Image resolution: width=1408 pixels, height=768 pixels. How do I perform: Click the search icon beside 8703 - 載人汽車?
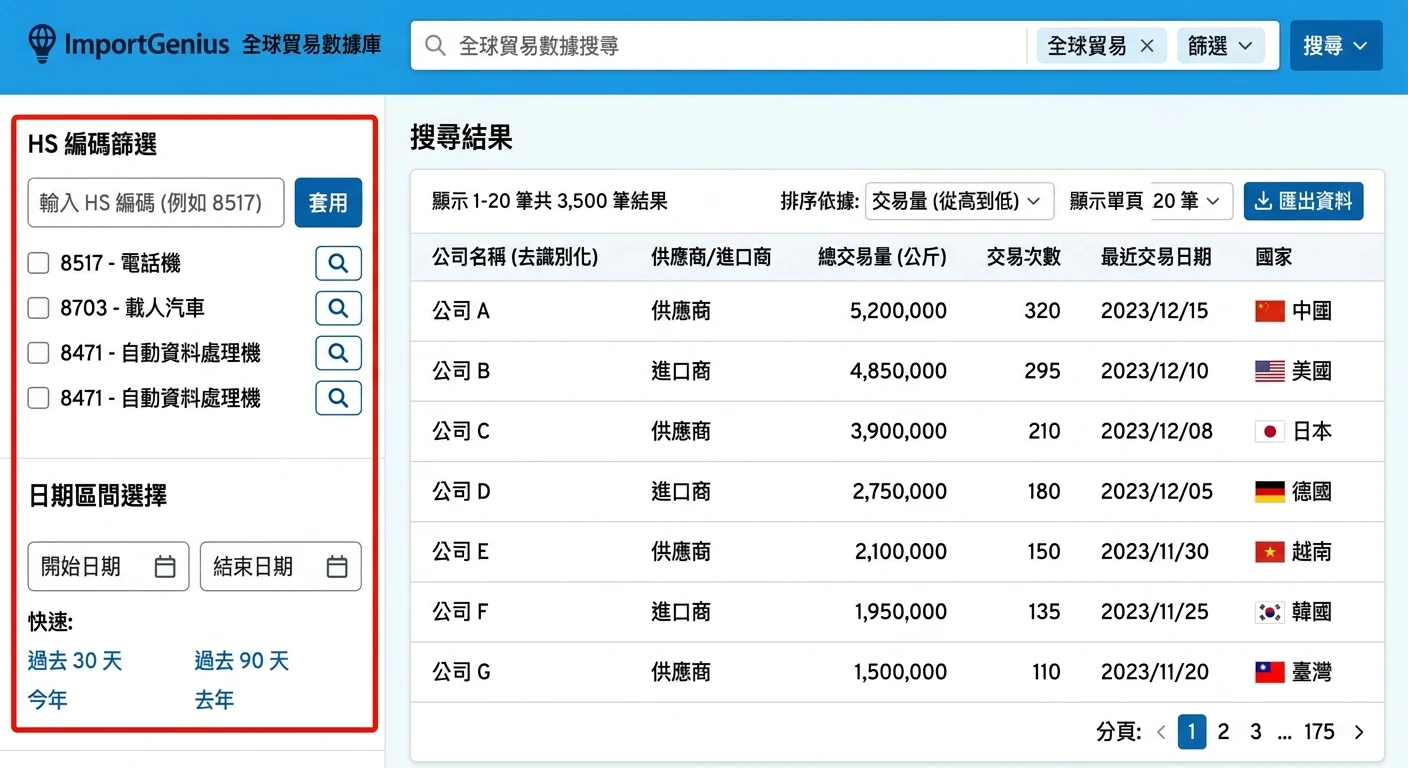pyautogui.click(x=338, y=308)
